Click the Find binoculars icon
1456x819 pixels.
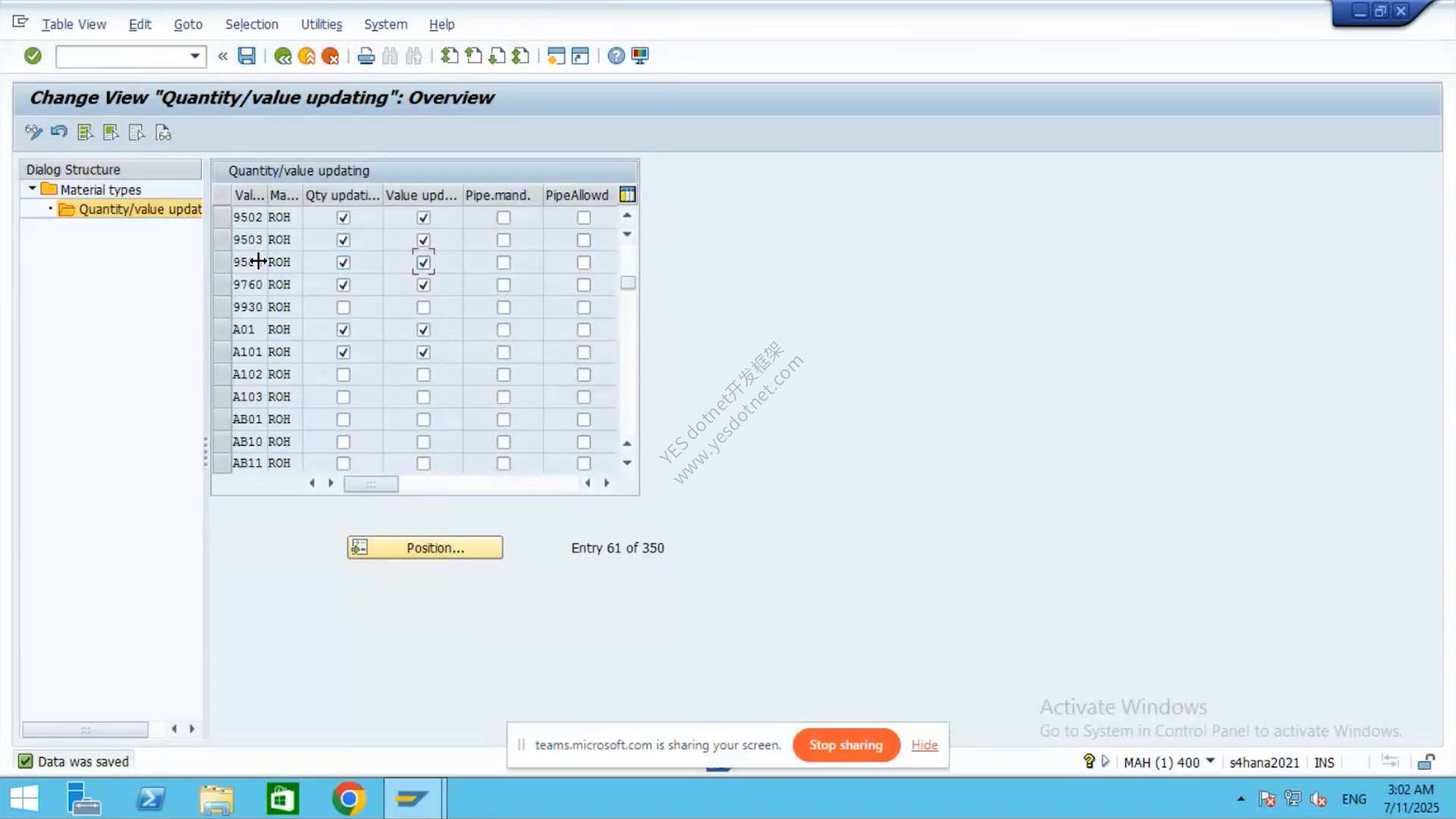(390, 56)
